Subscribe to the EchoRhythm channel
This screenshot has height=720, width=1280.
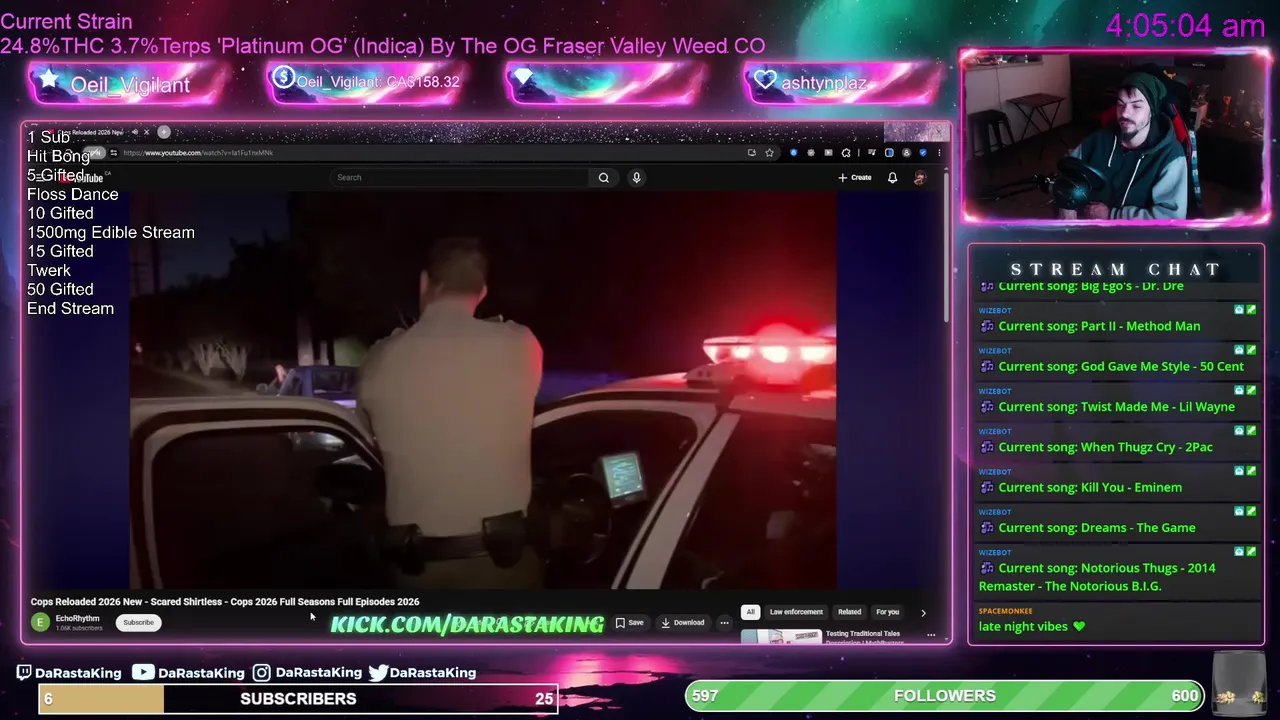(x=138, y=622)
